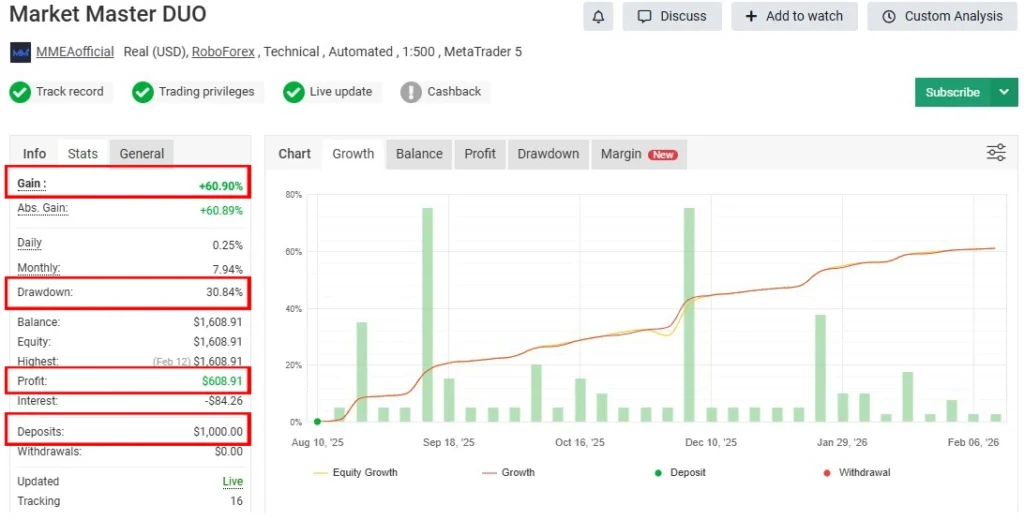Click the -$84.26 interest value
The width and height of the screenshot is (1024, 520).
click(x=223, y=400)
